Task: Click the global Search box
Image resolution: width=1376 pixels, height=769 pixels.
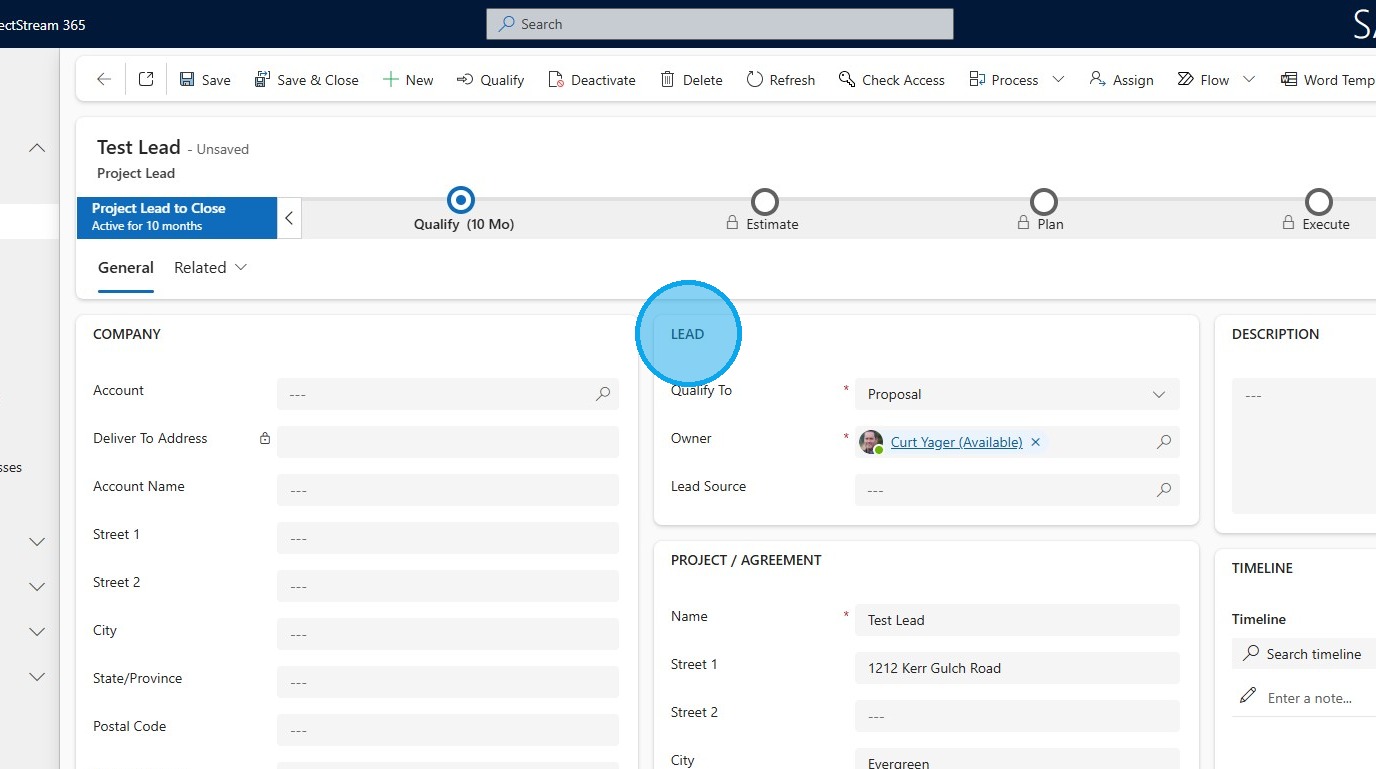Action: (720, 24)
